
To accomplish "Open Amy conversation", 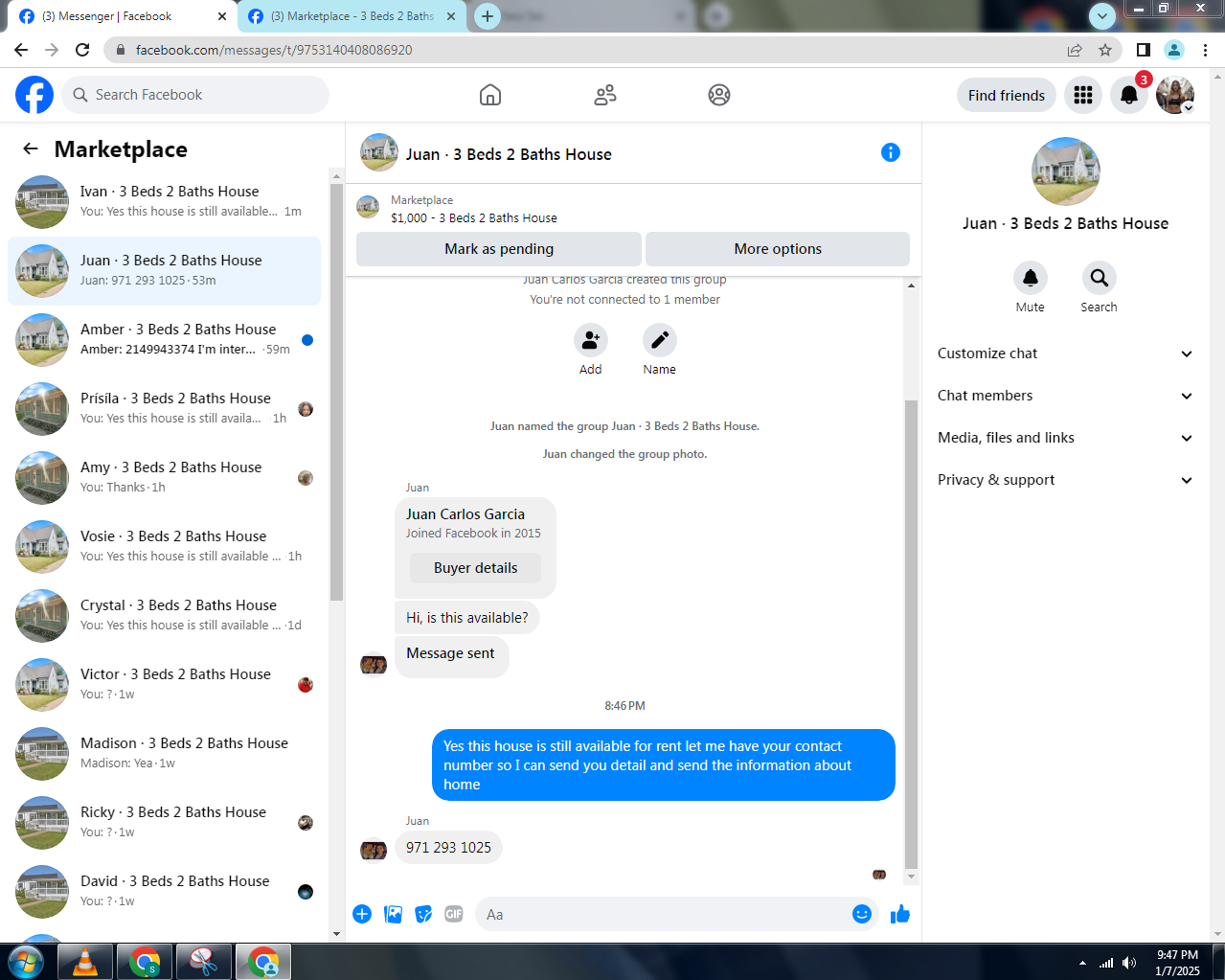I will [164, 477].
